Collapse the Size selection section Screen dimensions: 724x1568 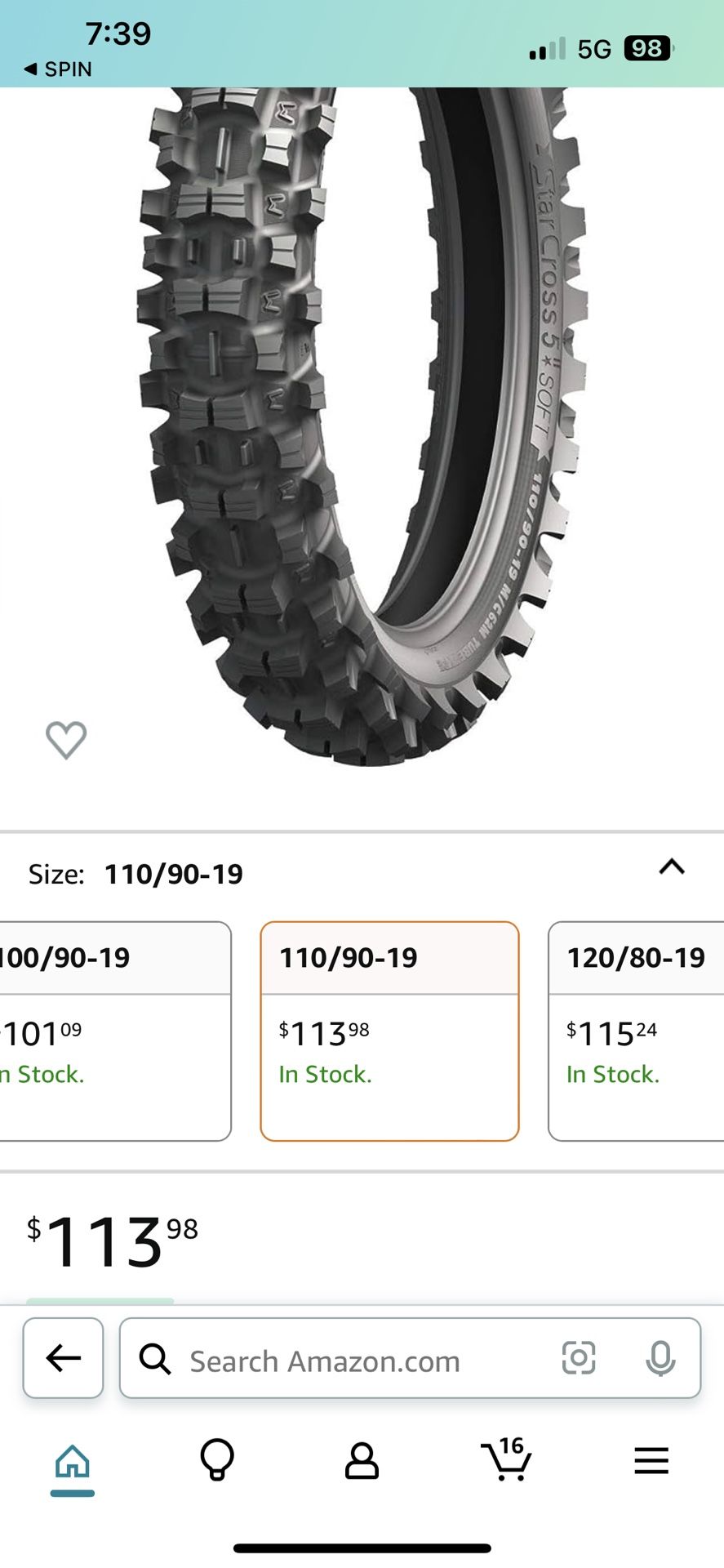(672, 869)
